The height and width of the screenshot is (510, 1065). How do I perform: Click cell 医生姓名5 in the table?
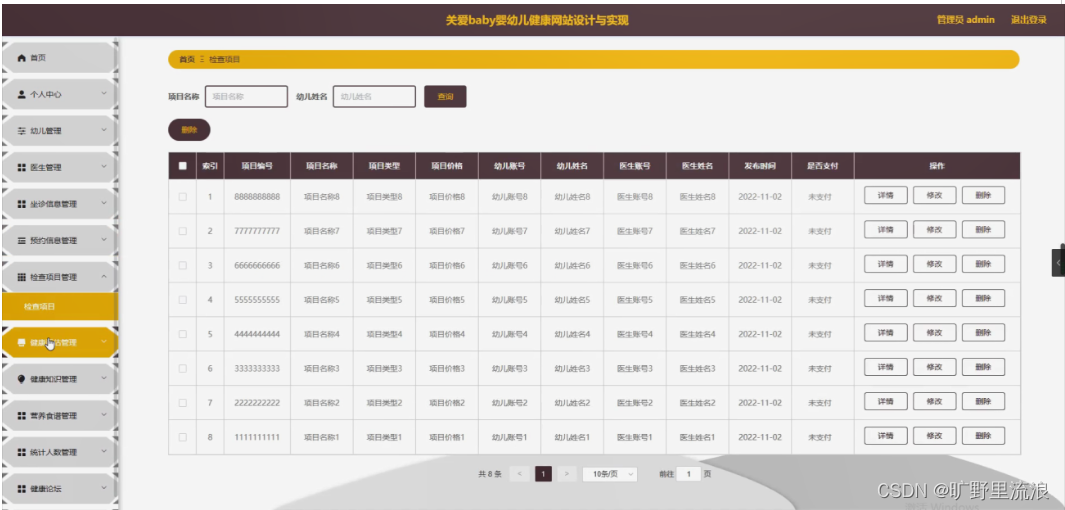pyautogui.click(x=698, y=299)
